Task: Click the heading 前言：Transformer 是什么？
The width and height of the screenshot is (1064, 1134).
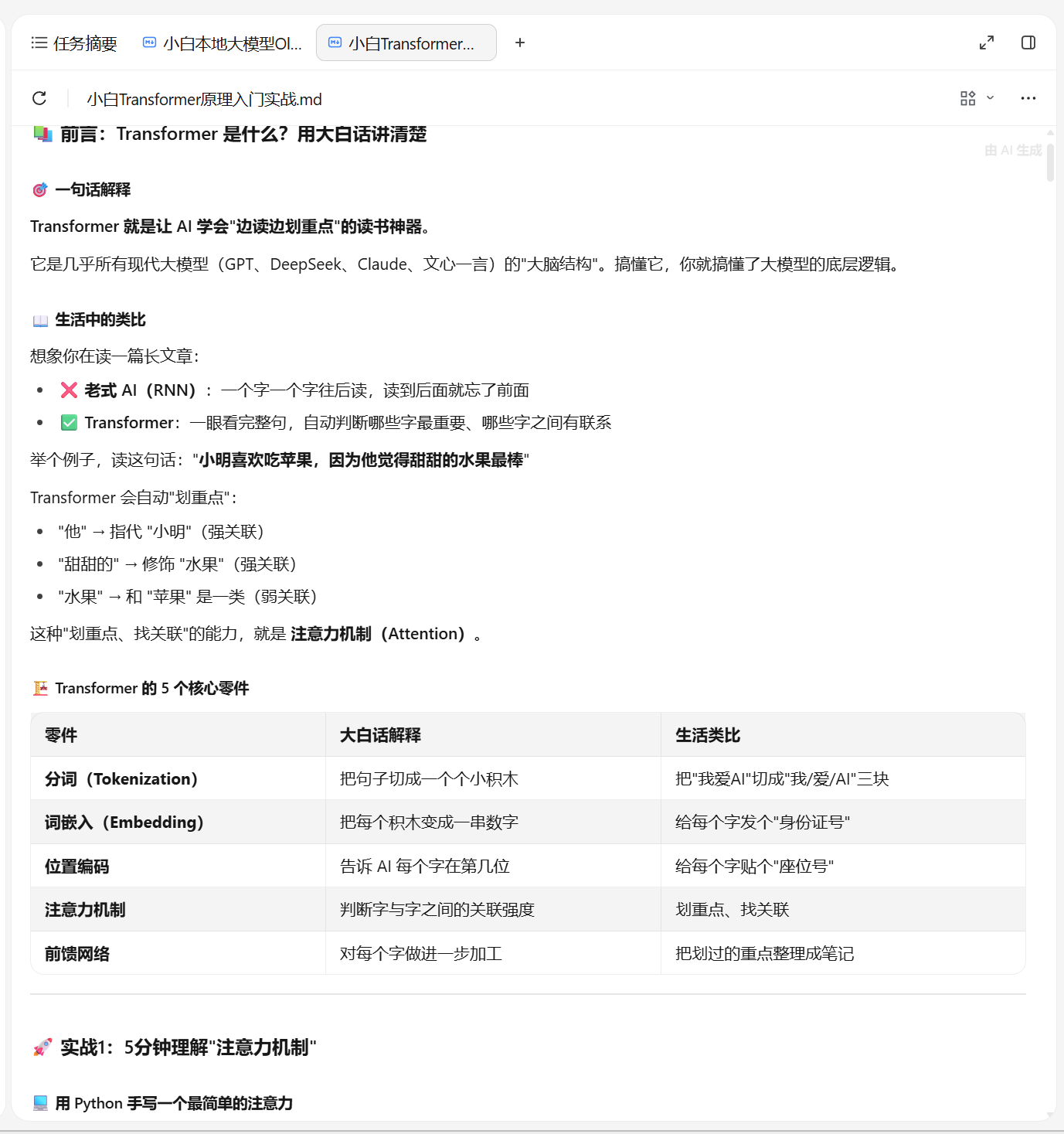Action: point(243,135)
